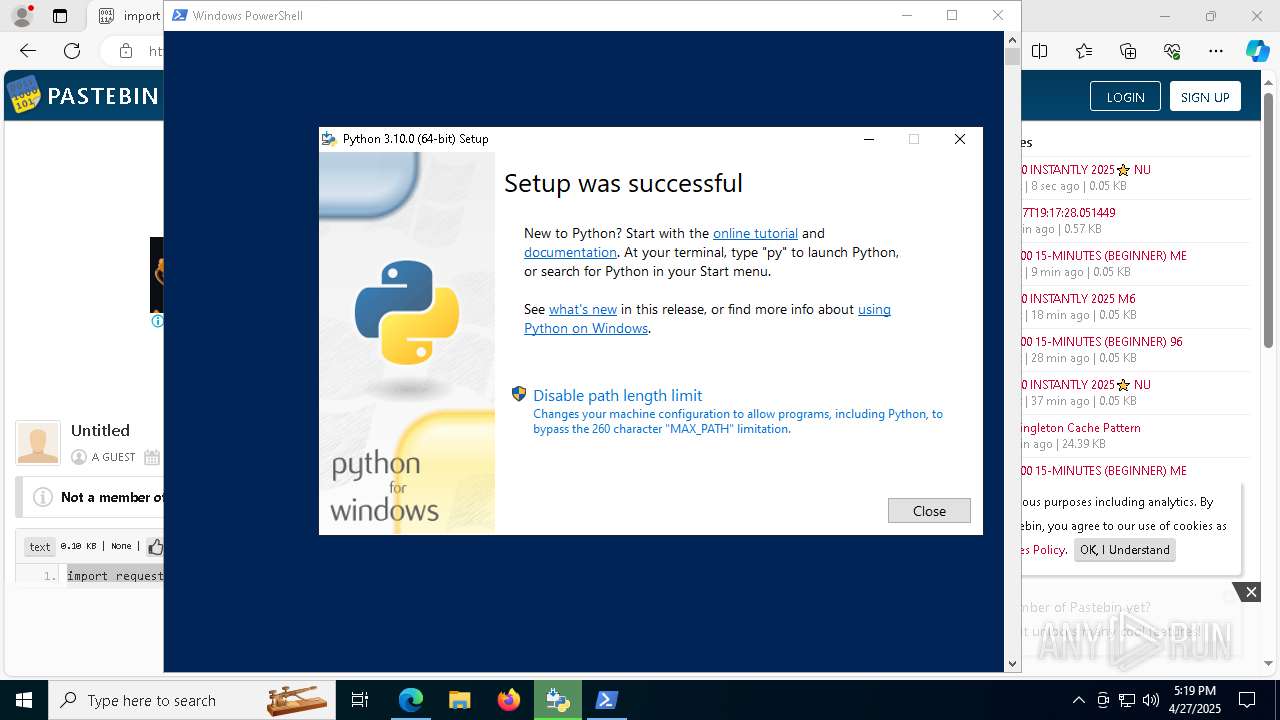Open volume control in system tray

1151,700
